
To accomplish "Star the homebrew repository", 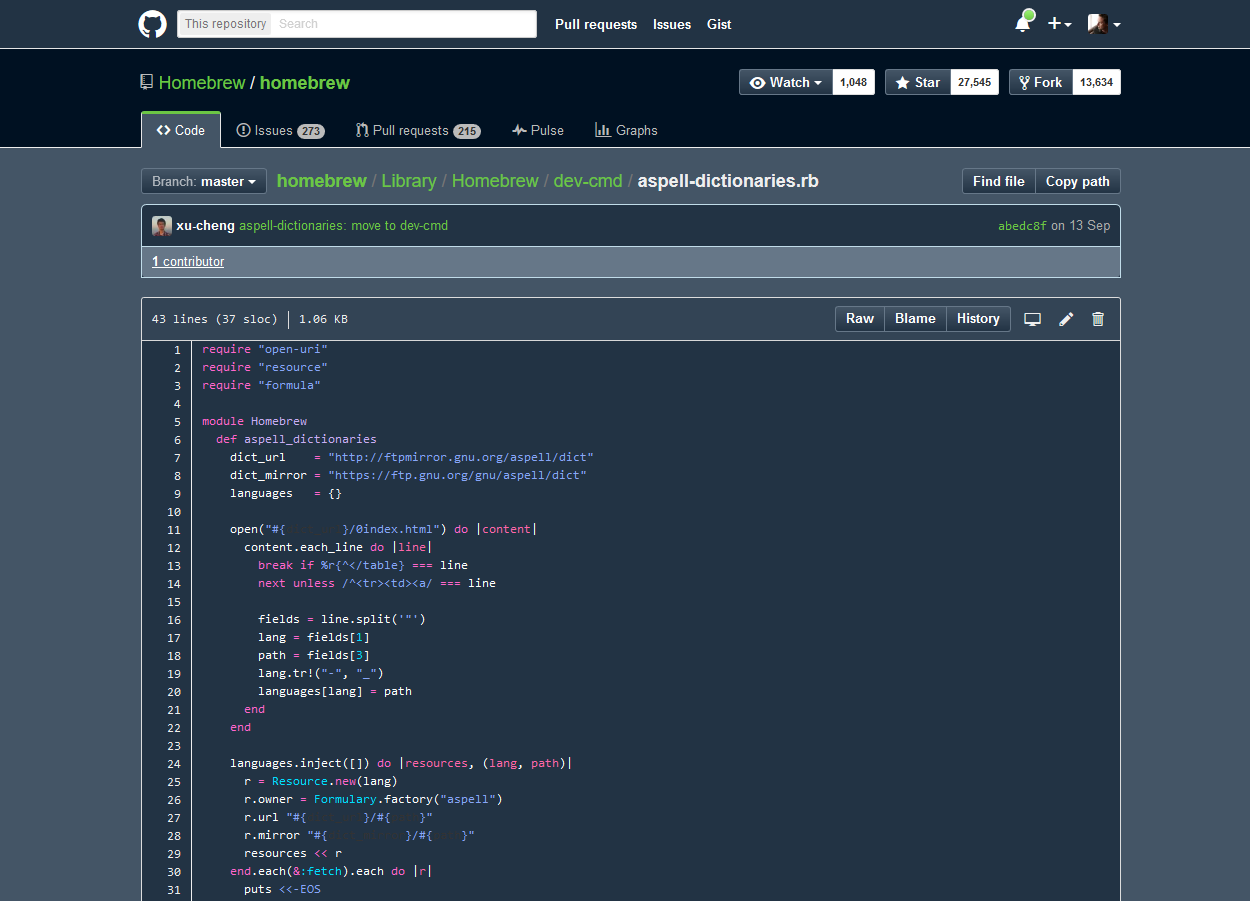I will tap(917, 82).
